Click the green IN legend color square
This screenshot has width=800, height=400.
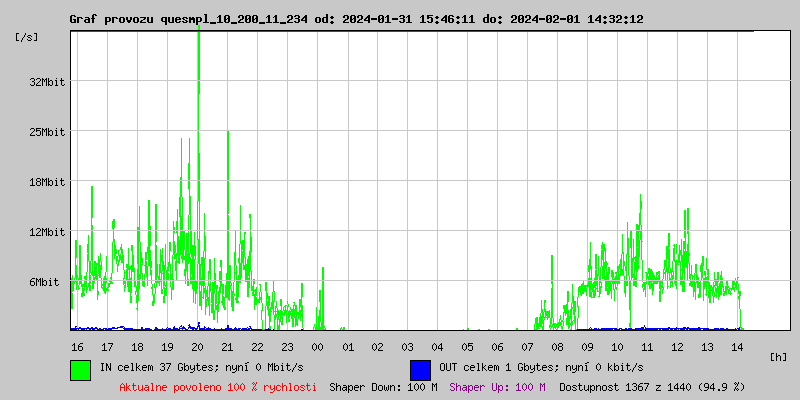[80, 369]
